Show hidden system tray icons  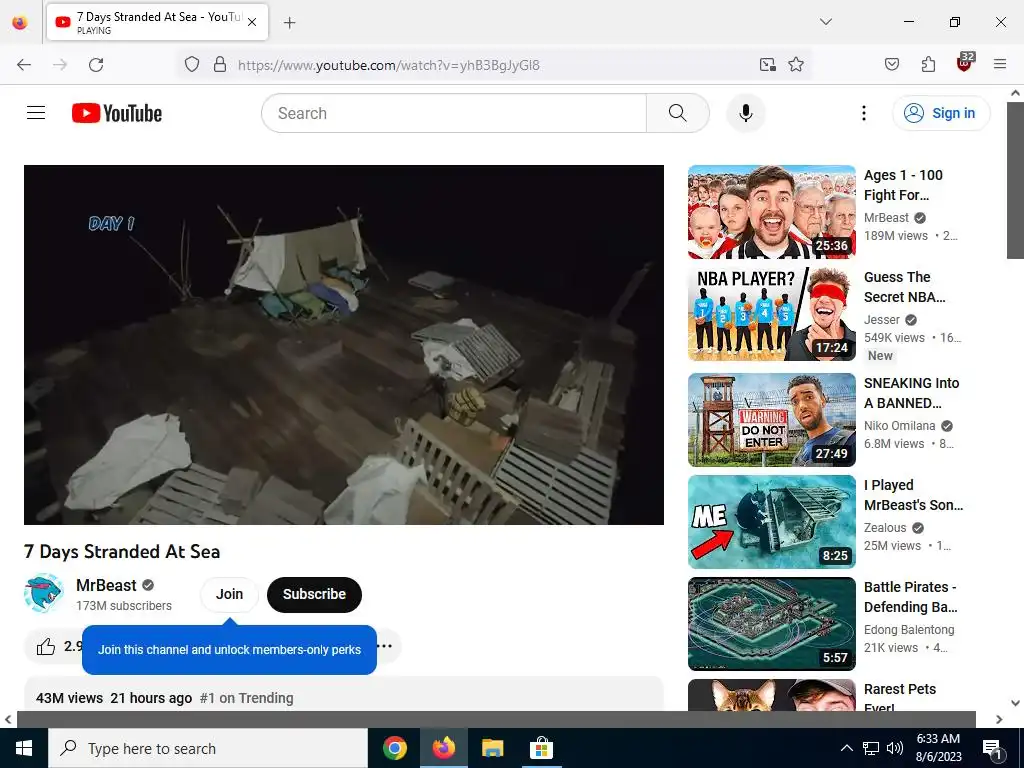click(846, 748)
